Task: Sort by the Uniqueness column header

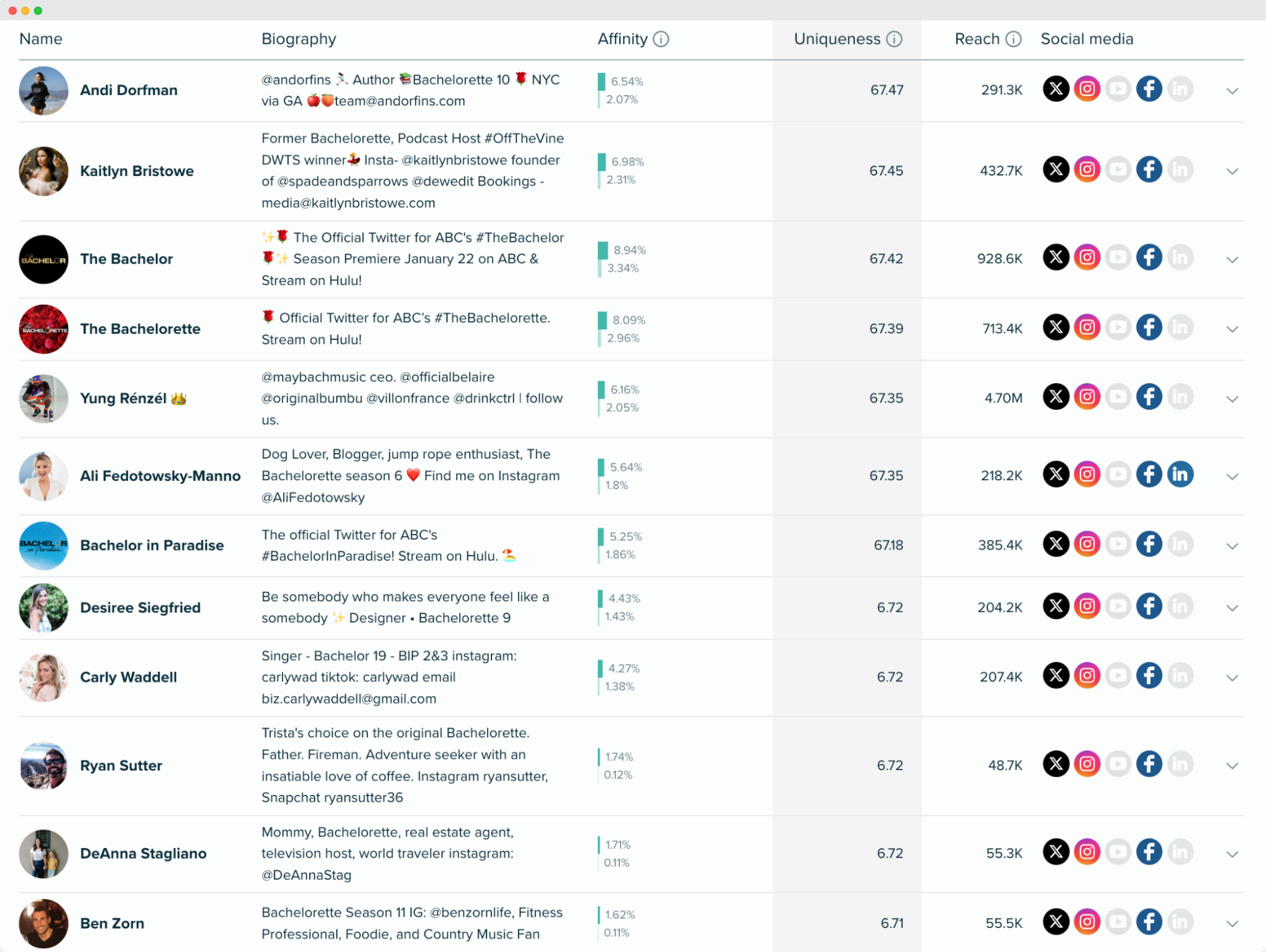Action: pos(837,39)
